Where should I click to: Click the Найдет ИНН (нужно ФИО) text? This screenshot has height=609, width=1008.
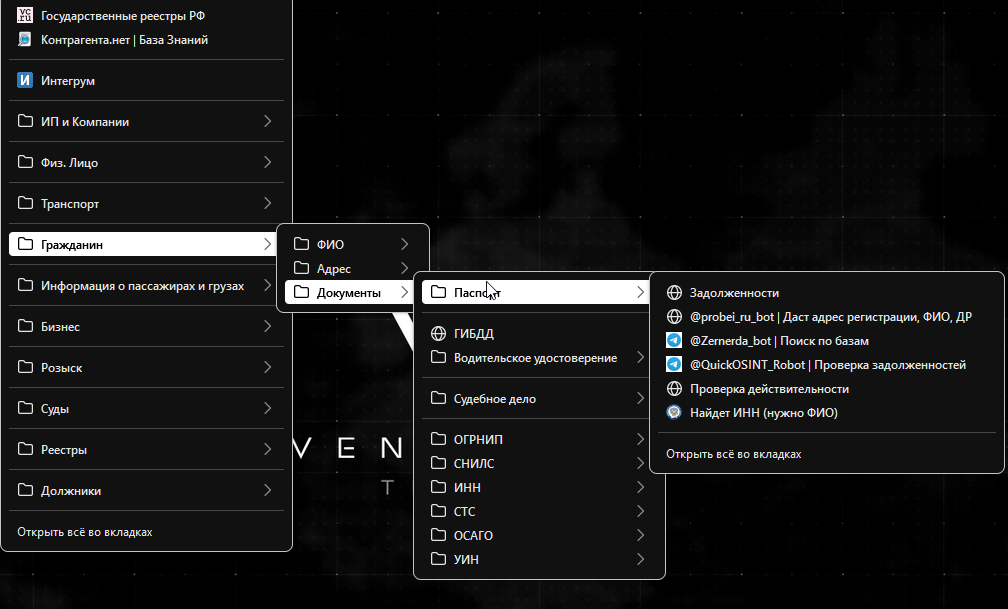coord(764,413)
